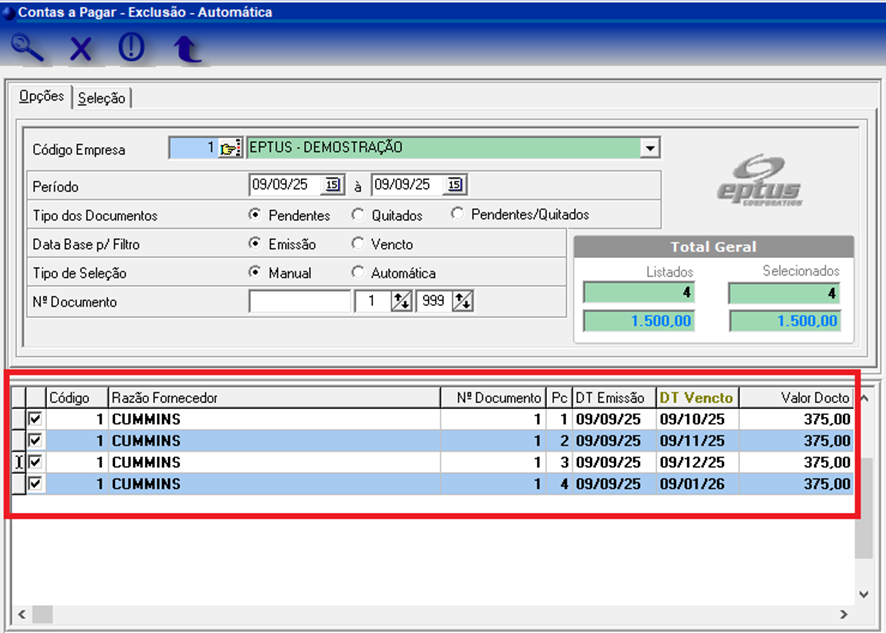This screenshot has height=633, width=886.
Task: Open calendar for period end date
Action: pos(454,185)
